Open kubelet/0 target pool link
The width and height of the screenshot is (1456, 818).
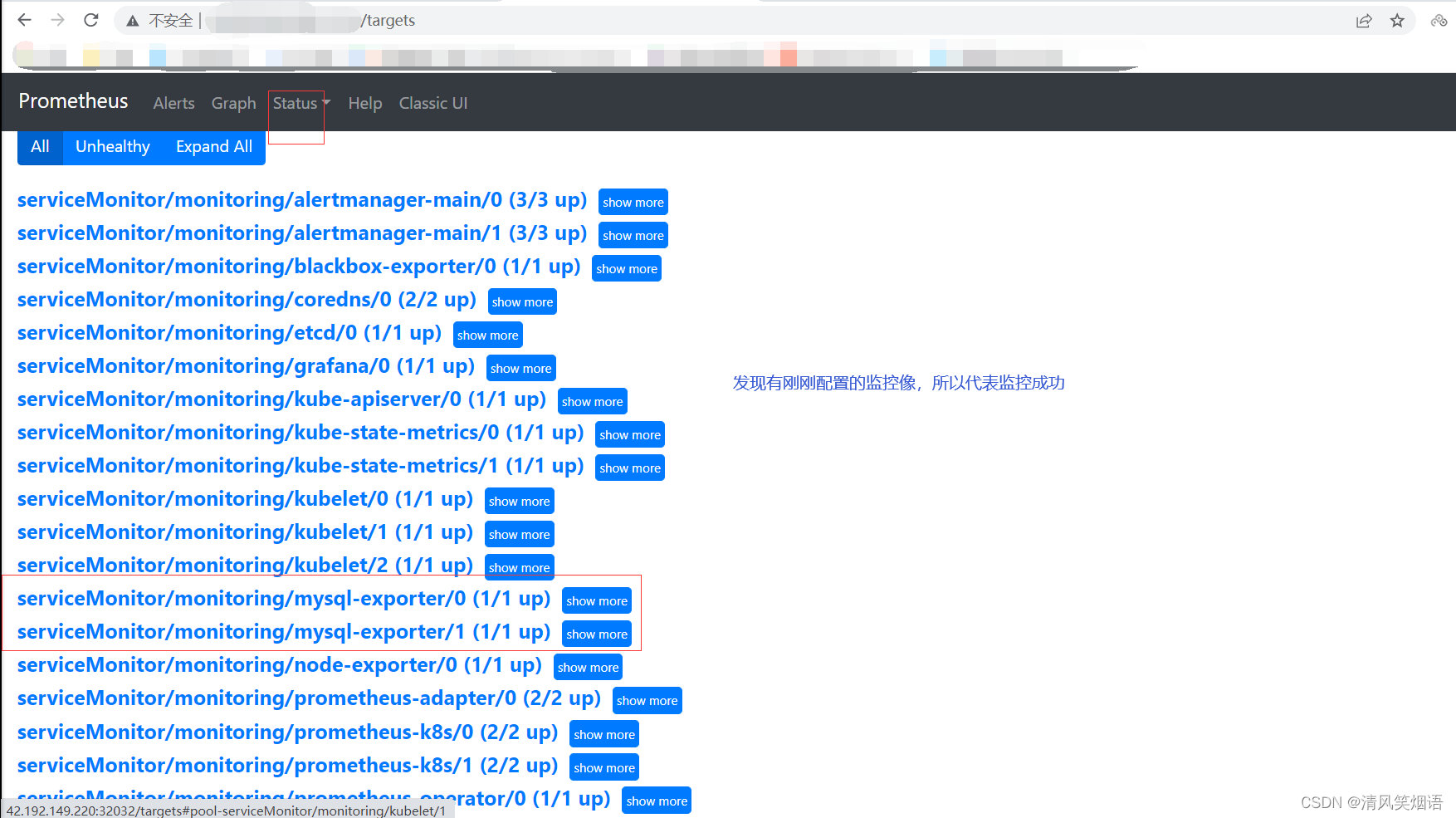tap(245, 499)
